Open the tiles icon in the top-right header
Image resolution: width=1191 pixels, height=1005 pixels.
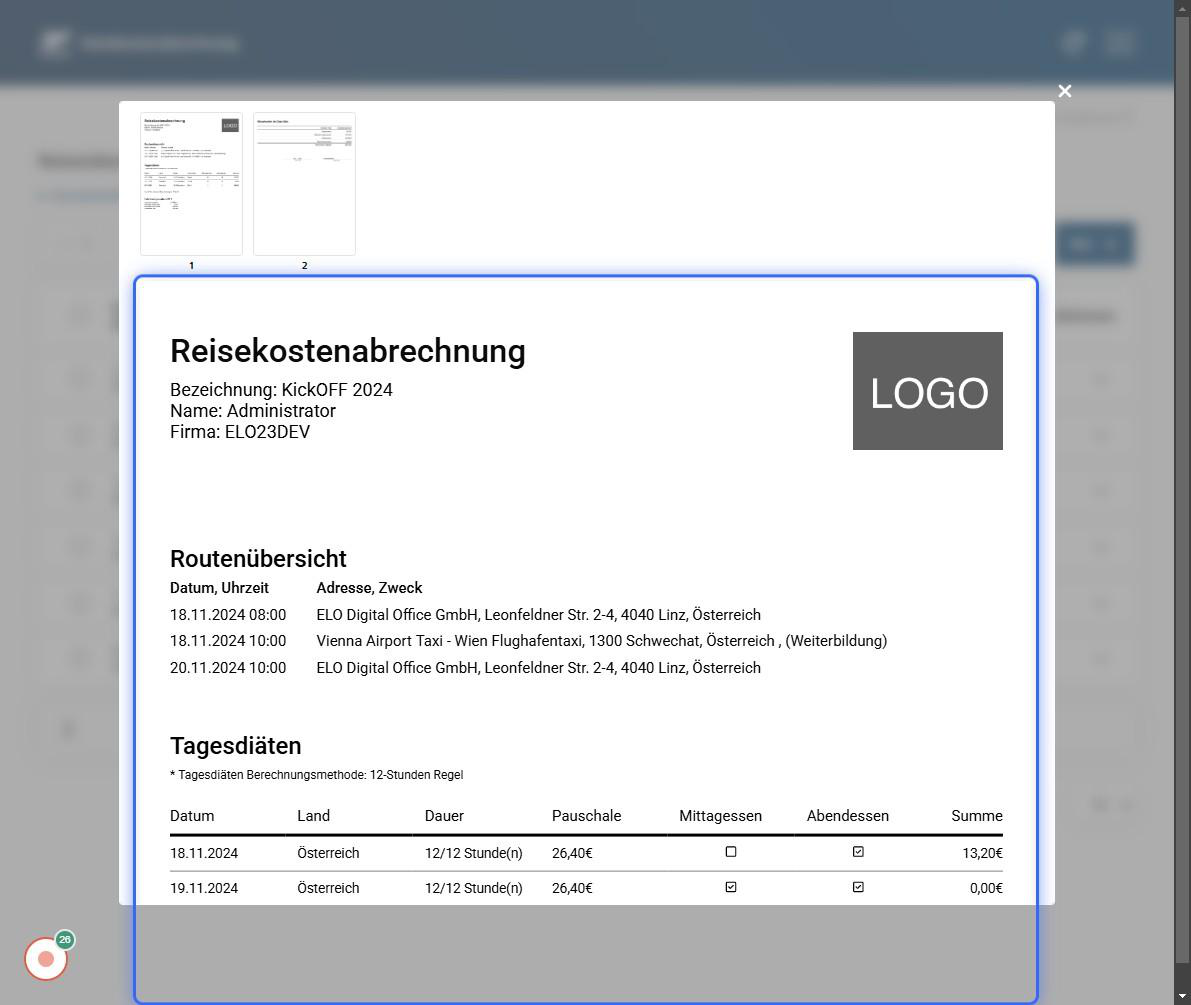tap(1072, 42)
